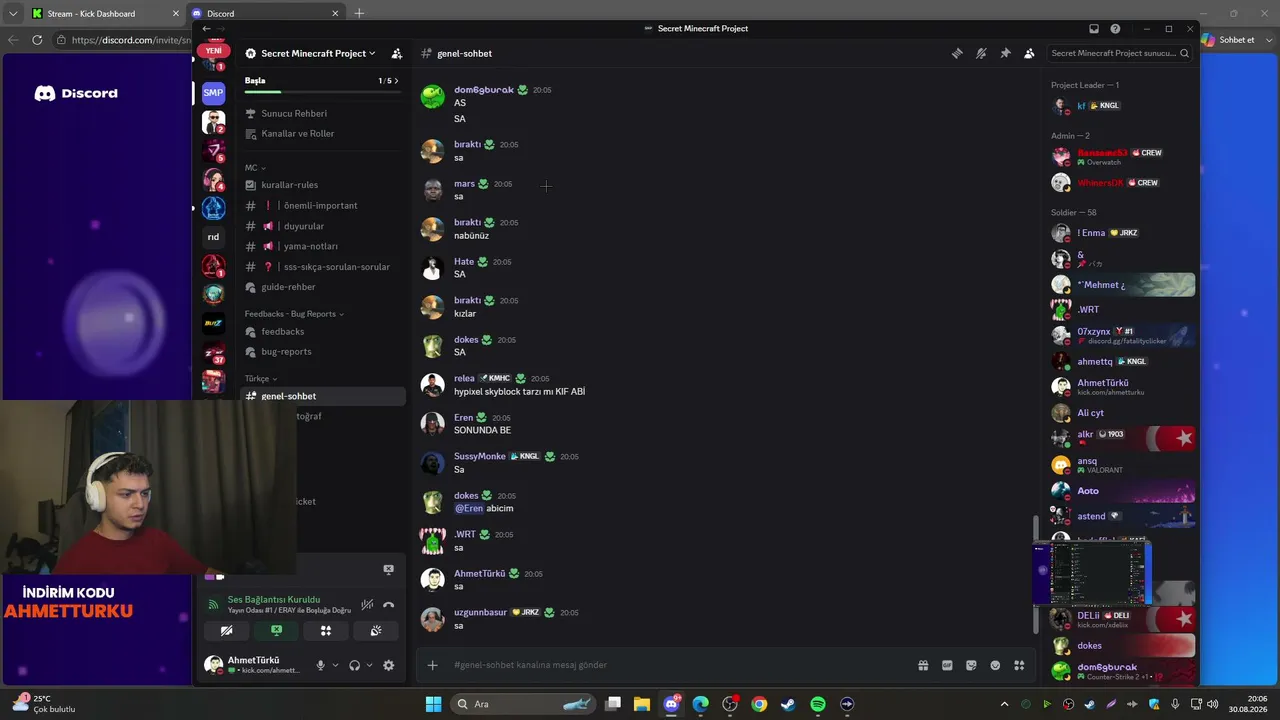This screenshot has width=1280, height=720.
Task: Open the stream preview thumbnail over the member list
Action: tap(1092, 574)
